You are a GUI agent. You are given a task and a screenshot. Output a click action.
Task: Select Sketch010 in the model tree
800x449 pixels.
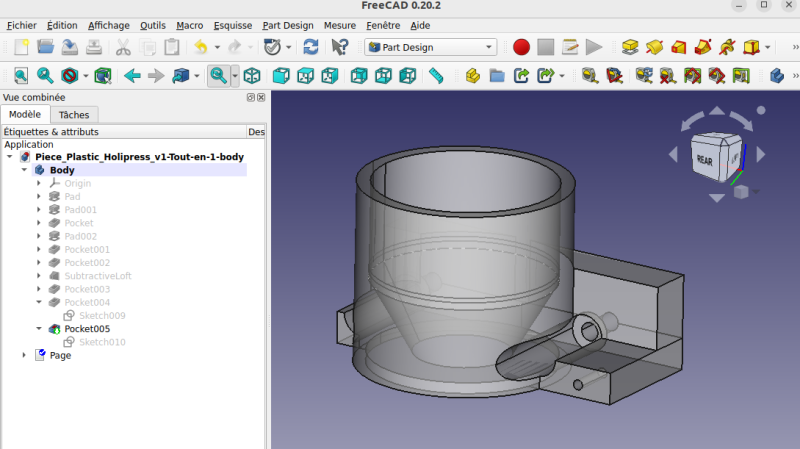(x=102, y=342)
